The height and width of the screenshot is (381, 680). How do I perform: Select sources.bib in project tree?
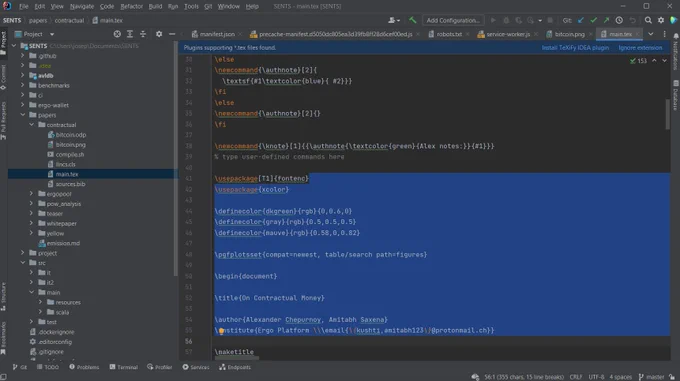click(x=70, y=184)
